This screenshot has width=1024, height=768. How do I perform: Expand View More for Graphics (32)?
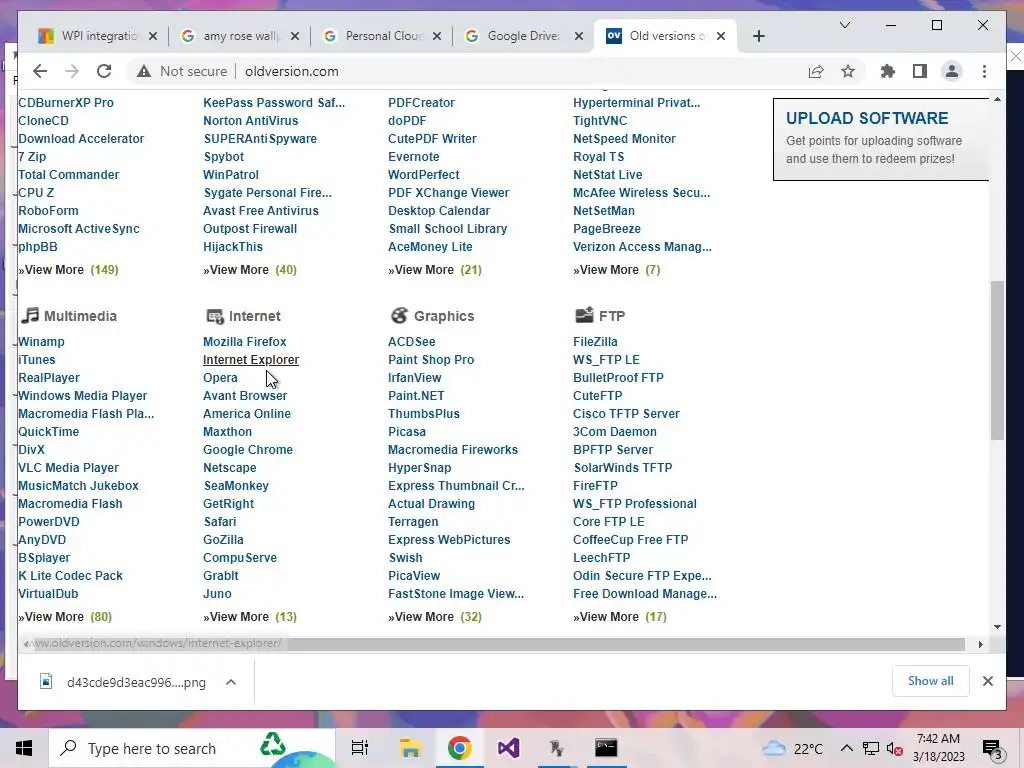(x=435, y=616)
